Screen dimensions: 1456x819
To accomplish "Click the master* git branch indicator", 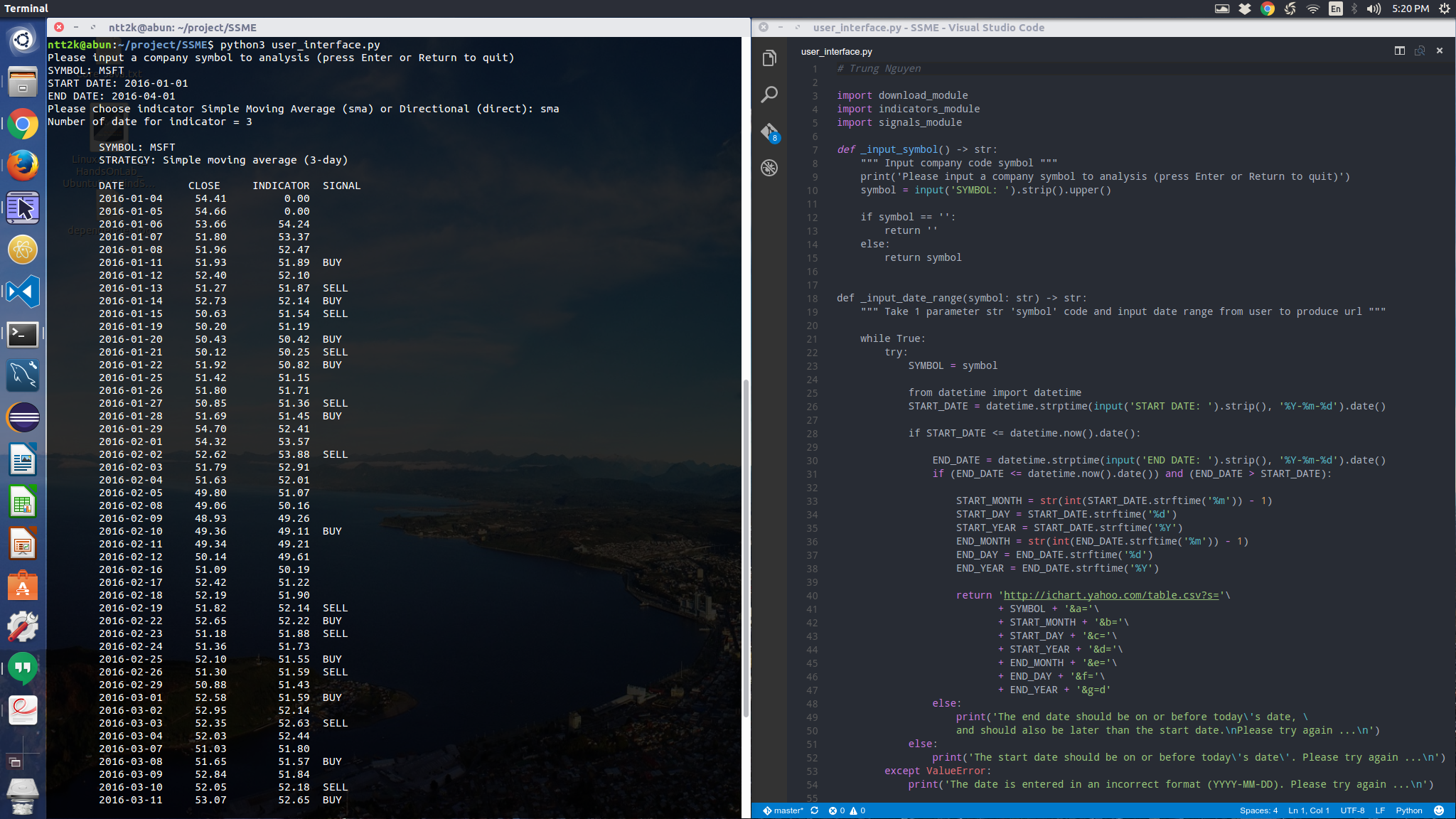I will pos(783,810).
